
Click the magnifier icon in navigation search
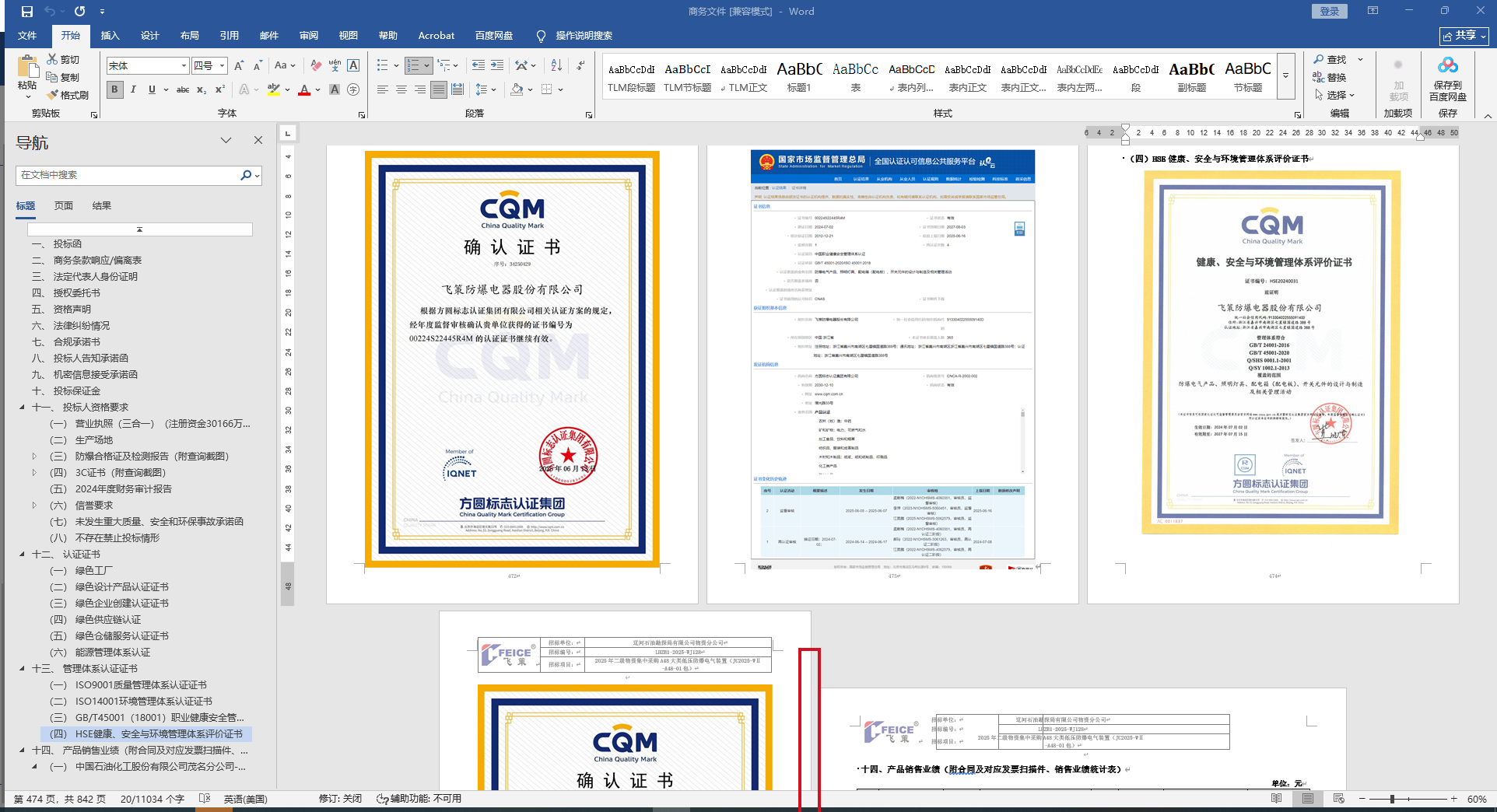(x=246, y=175)
